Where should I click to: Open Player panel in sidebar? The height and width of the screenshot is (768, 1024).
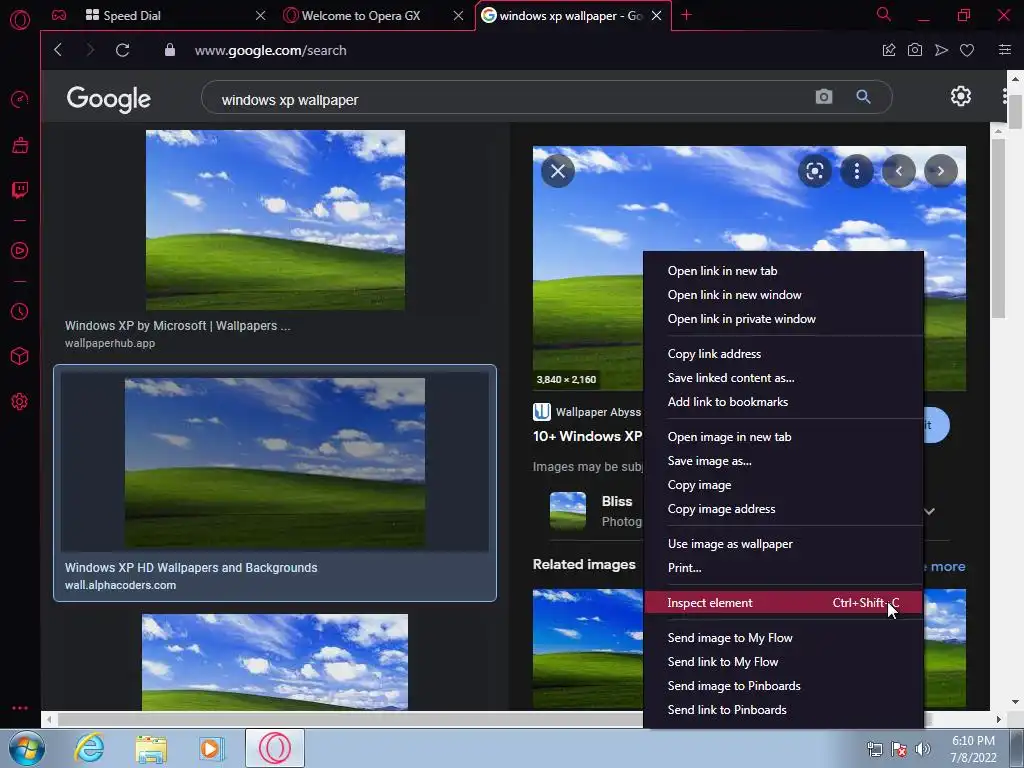[x=20, y=251]
